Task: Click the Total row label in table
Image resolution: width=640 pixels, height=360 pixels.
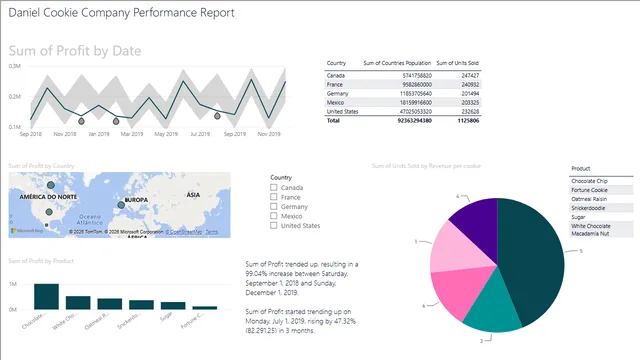Action: (x=333, y=120)
